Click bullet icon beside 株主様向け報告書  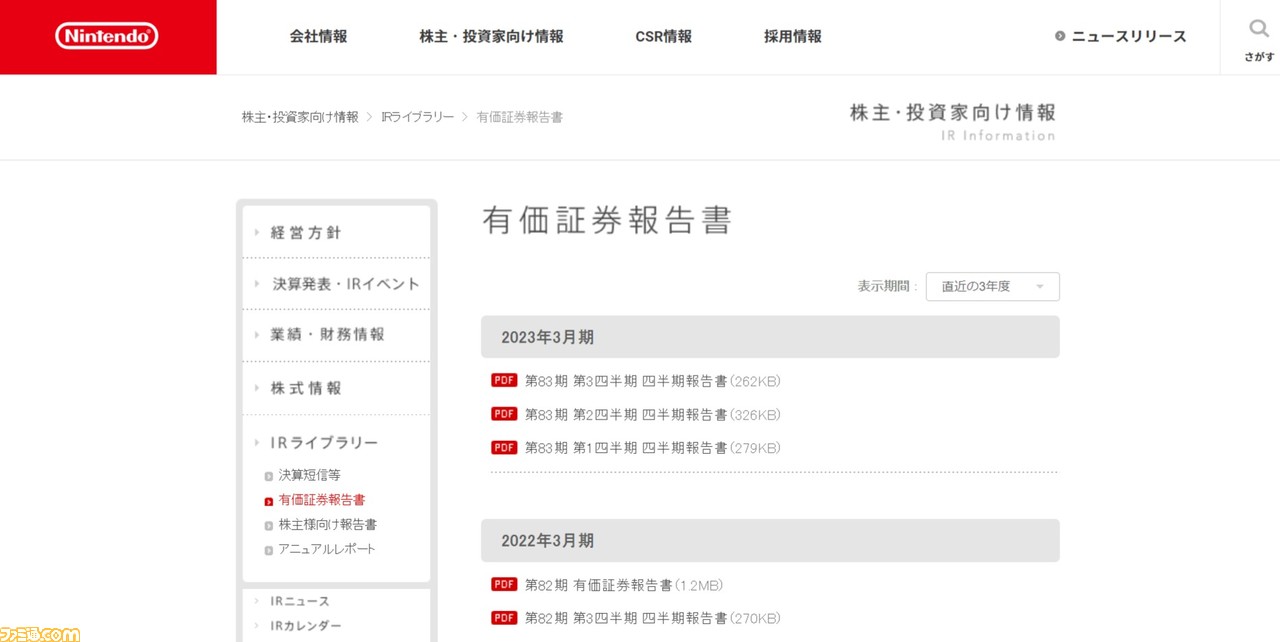[269, 526]
